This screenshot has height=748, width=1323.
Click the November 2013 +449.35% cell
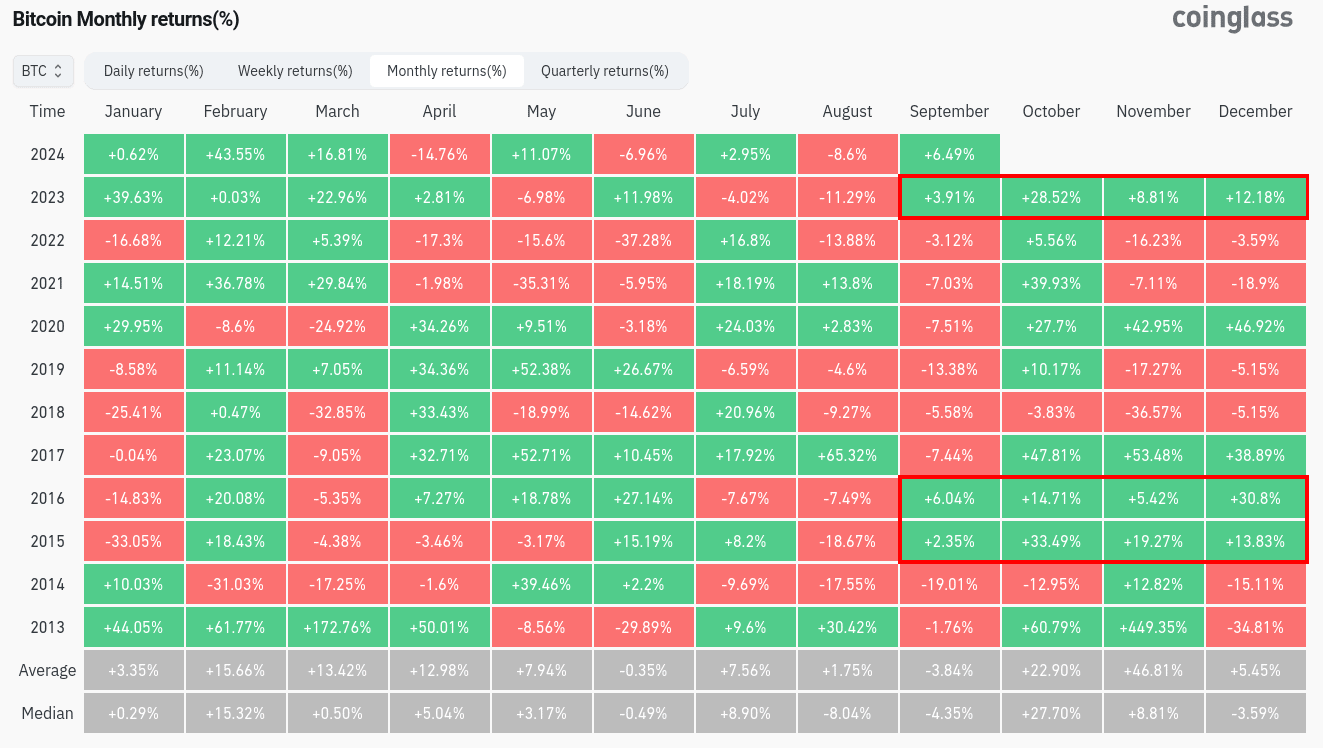pyautogui.click(x=1153, y=627)
